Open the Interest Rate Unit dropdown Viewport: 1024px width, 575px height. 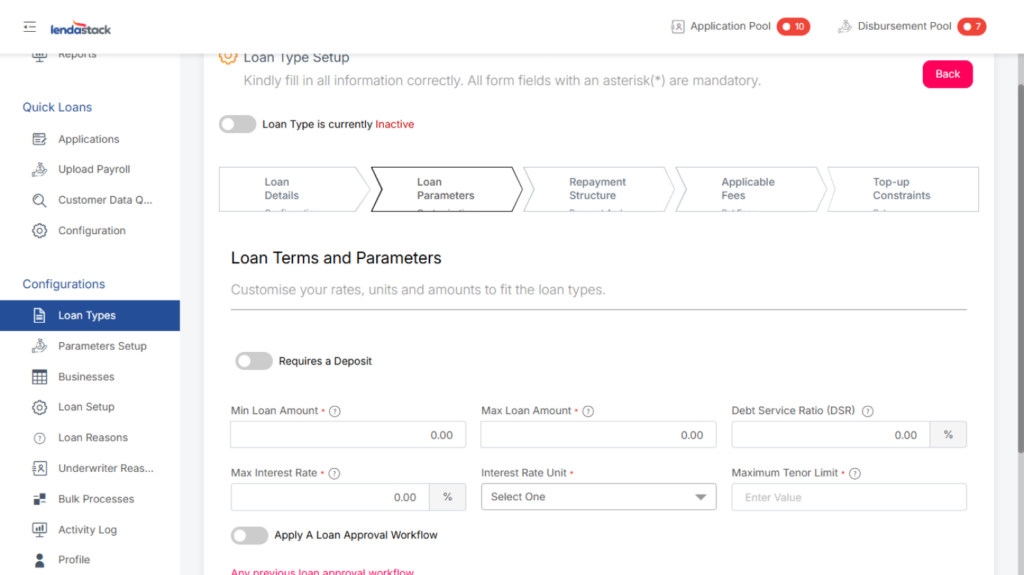pos(598,497)
